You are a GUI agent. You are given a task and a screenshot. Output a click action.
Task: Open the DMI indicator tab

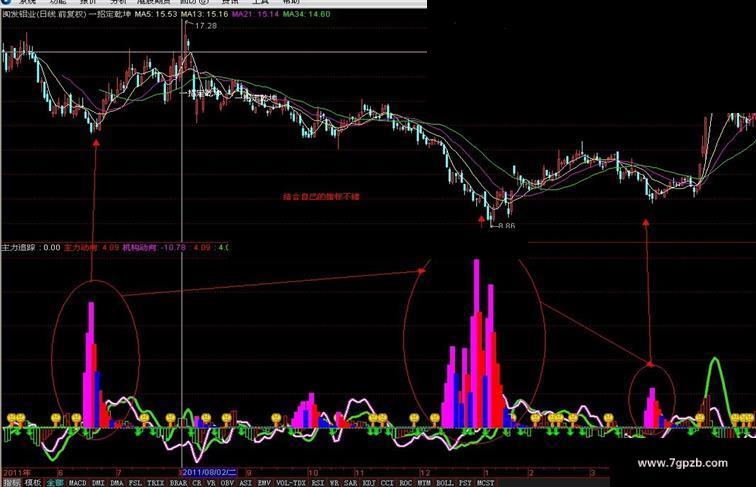(x=98, y=483)
